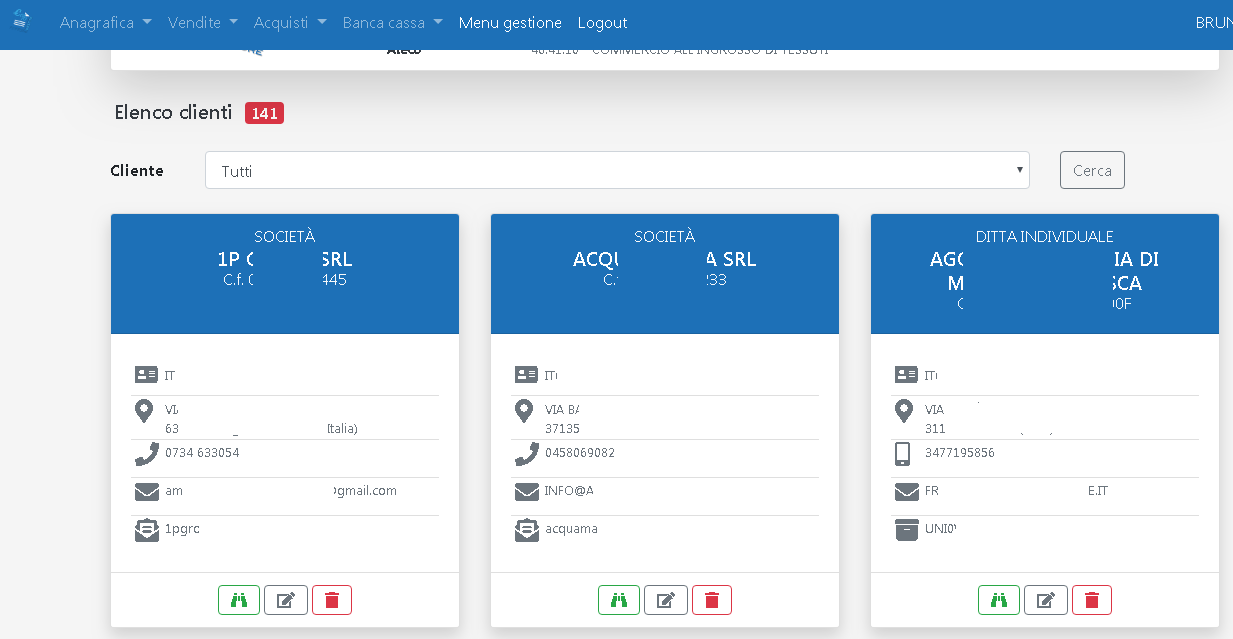Click envelope icon beside INFO@A address

click(526, 492)
